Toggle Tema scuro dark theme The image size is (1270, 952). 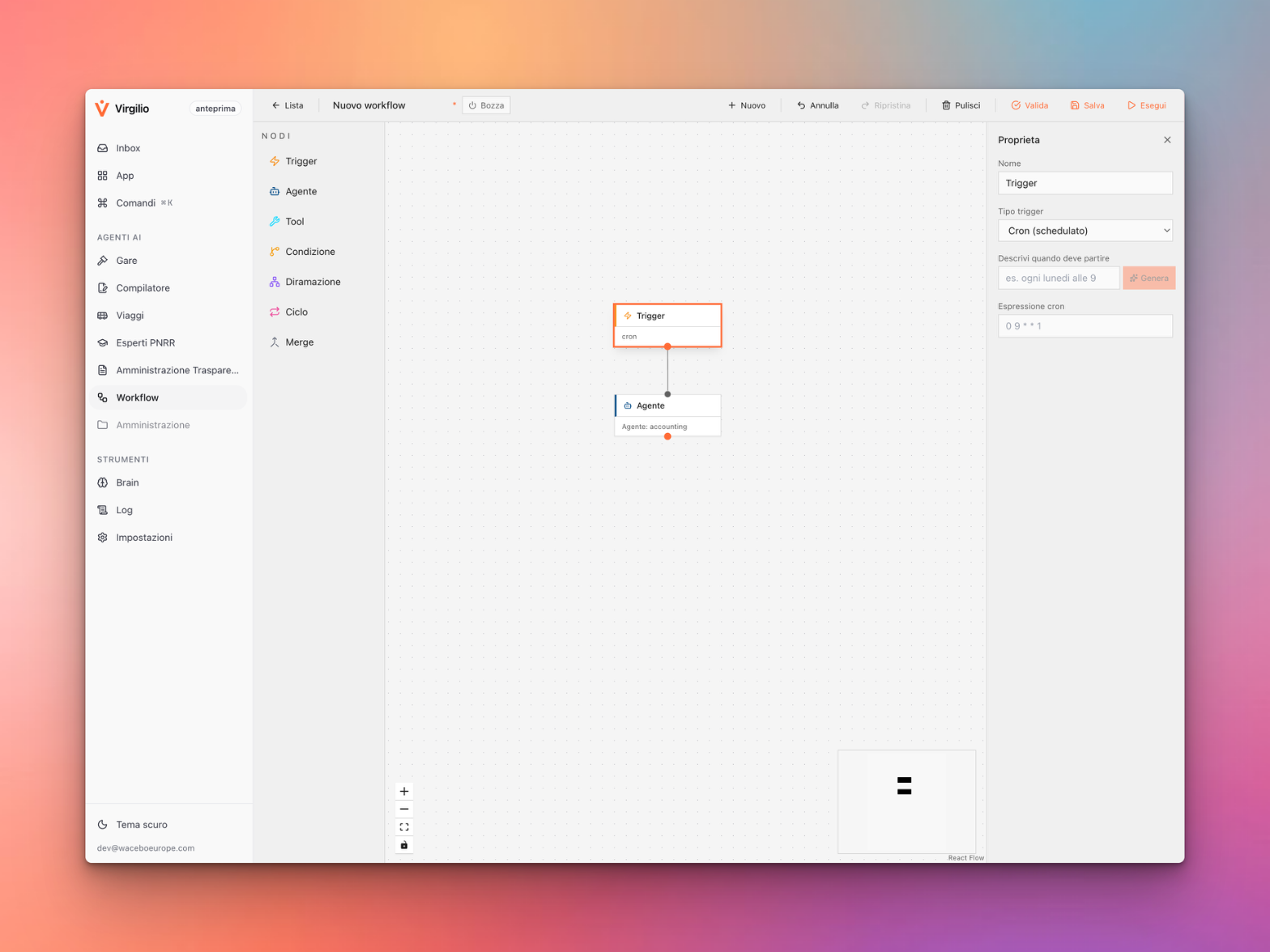(x=169, y=825)
